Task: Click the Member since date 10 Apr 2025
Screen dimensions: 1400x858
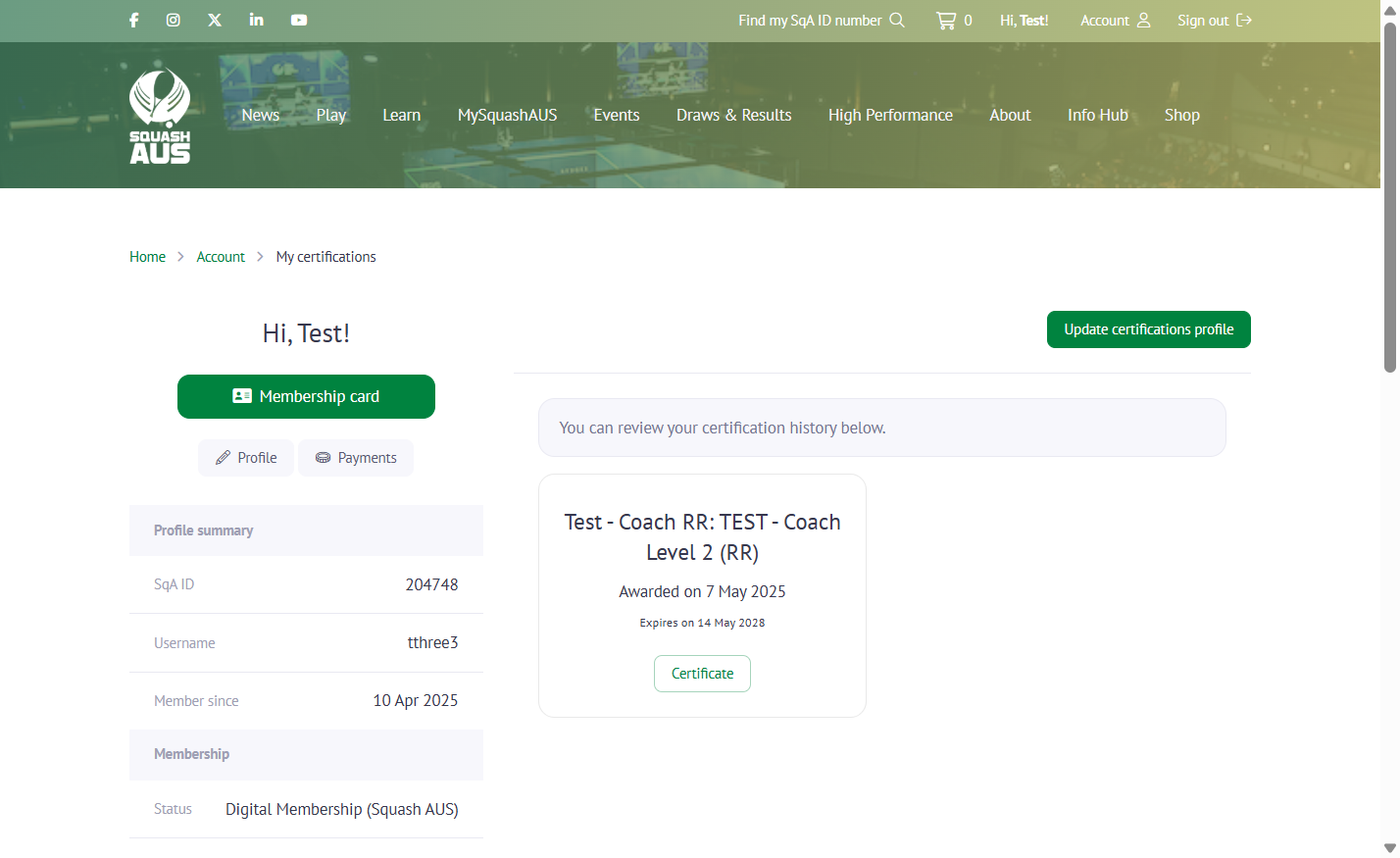Action: click(x=416, y=700)
